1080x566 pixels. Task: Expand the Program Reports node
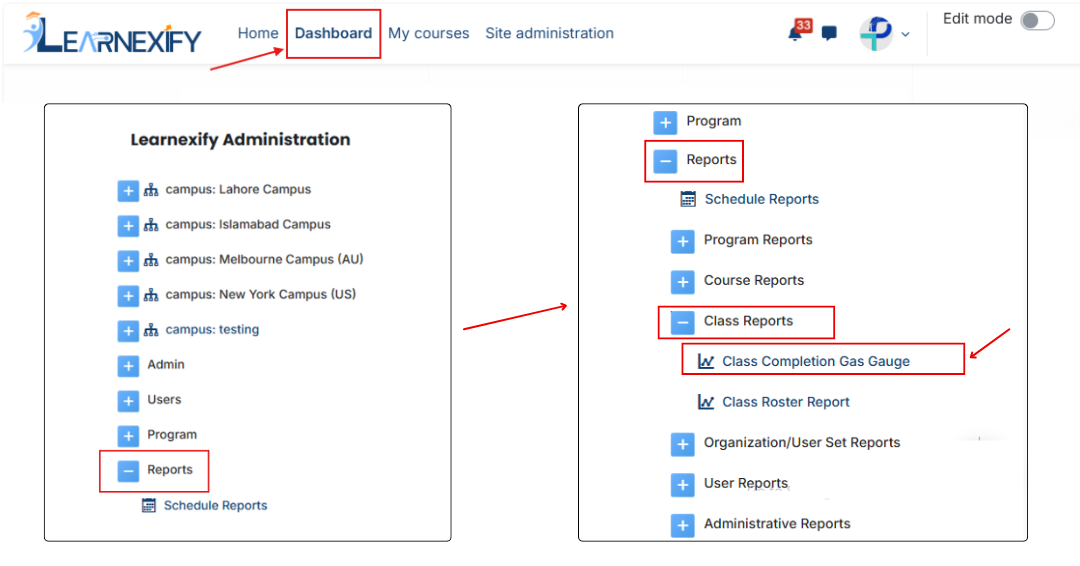click(x=683, y=242)
